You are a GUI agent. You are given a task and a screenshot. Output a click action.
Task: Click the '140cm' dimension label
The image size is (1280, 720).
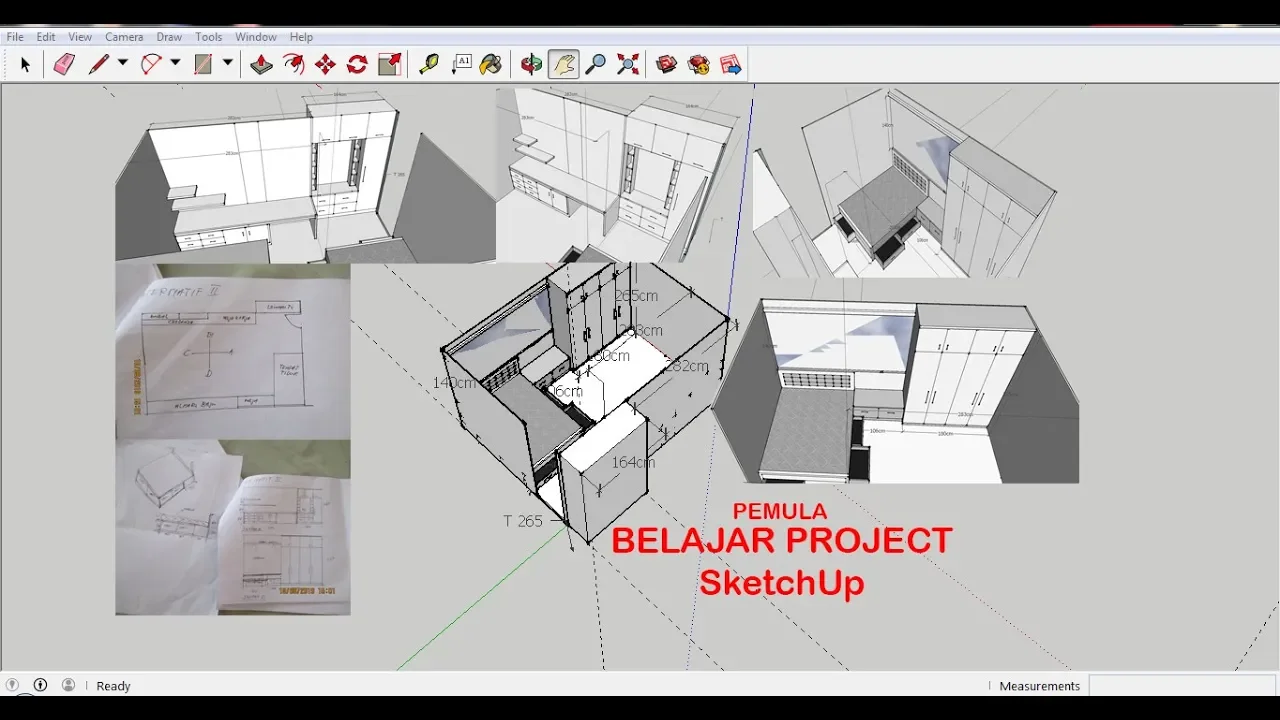point(454,383)
